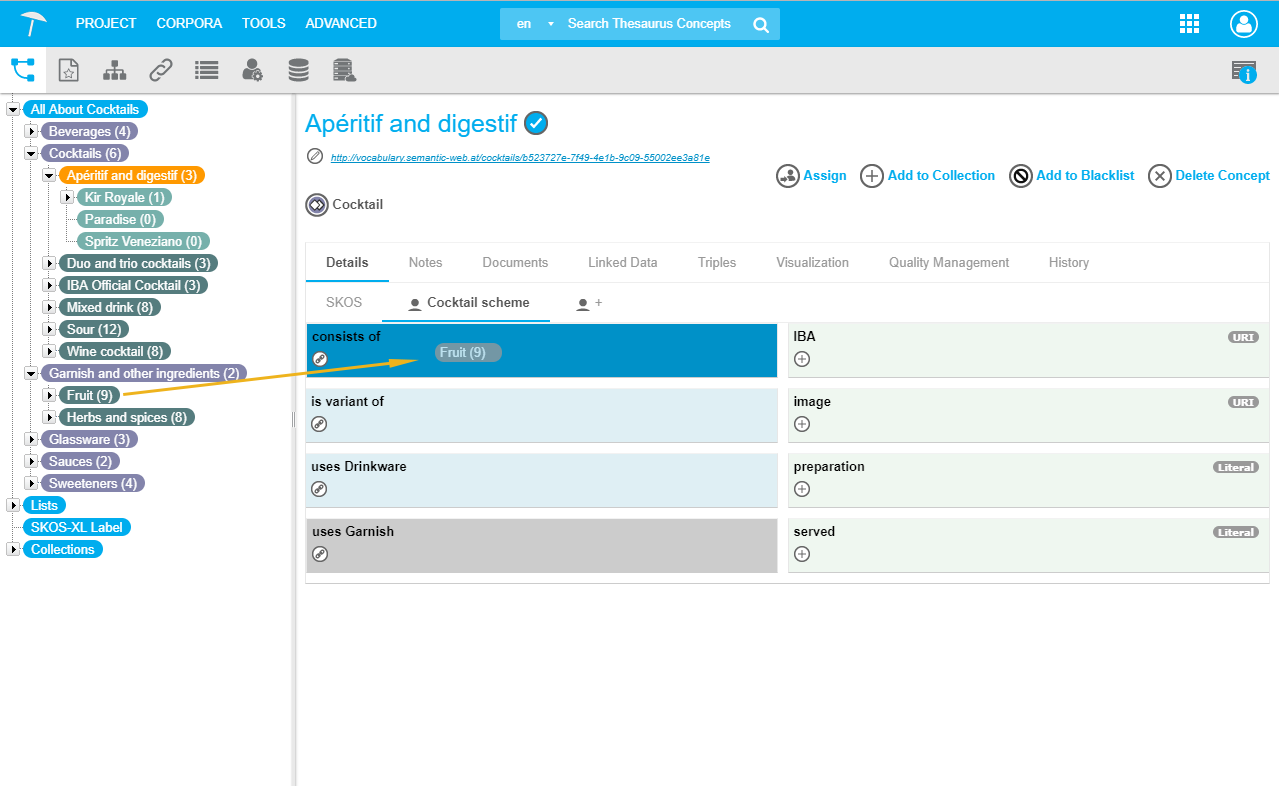Open the list view toolbar icon

click(x=207, y=70)
